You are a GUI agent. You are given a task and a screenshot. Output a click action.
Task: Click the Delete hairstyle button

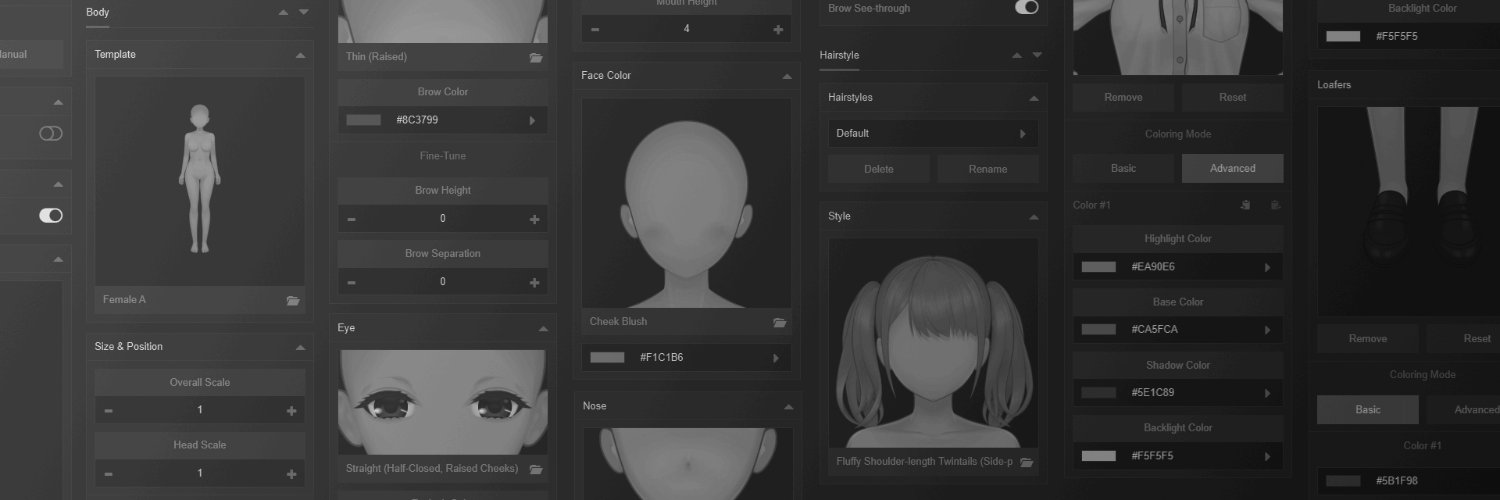878,169
